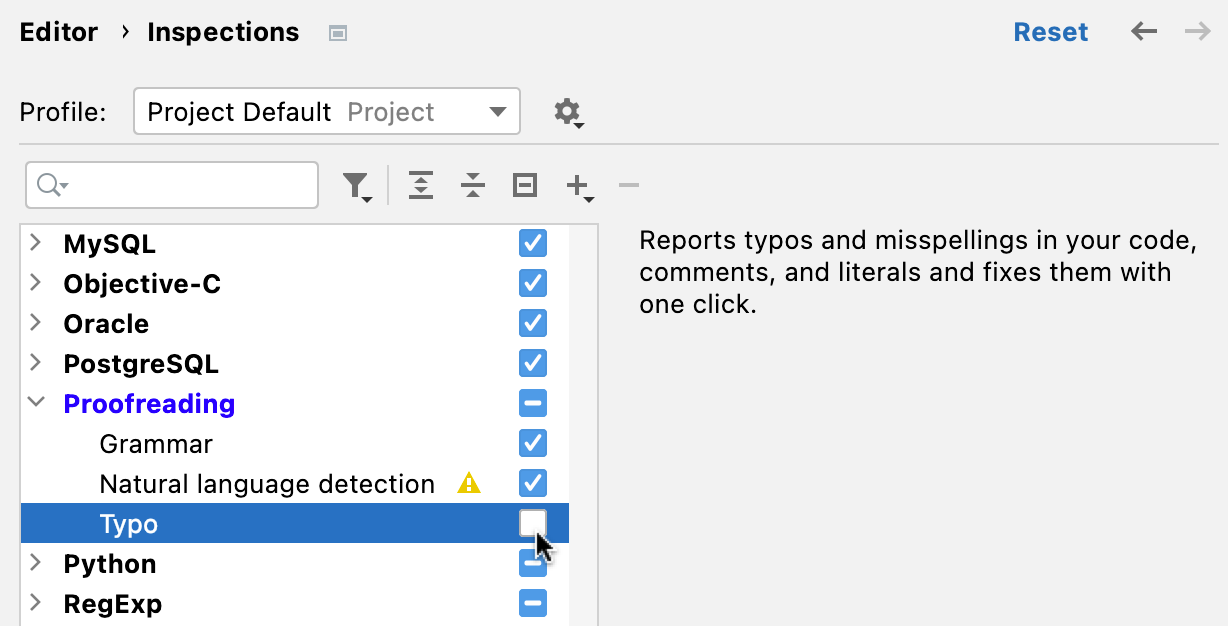Click the Collapse All icon
The image size is (1228, 626).
(472, 185)
